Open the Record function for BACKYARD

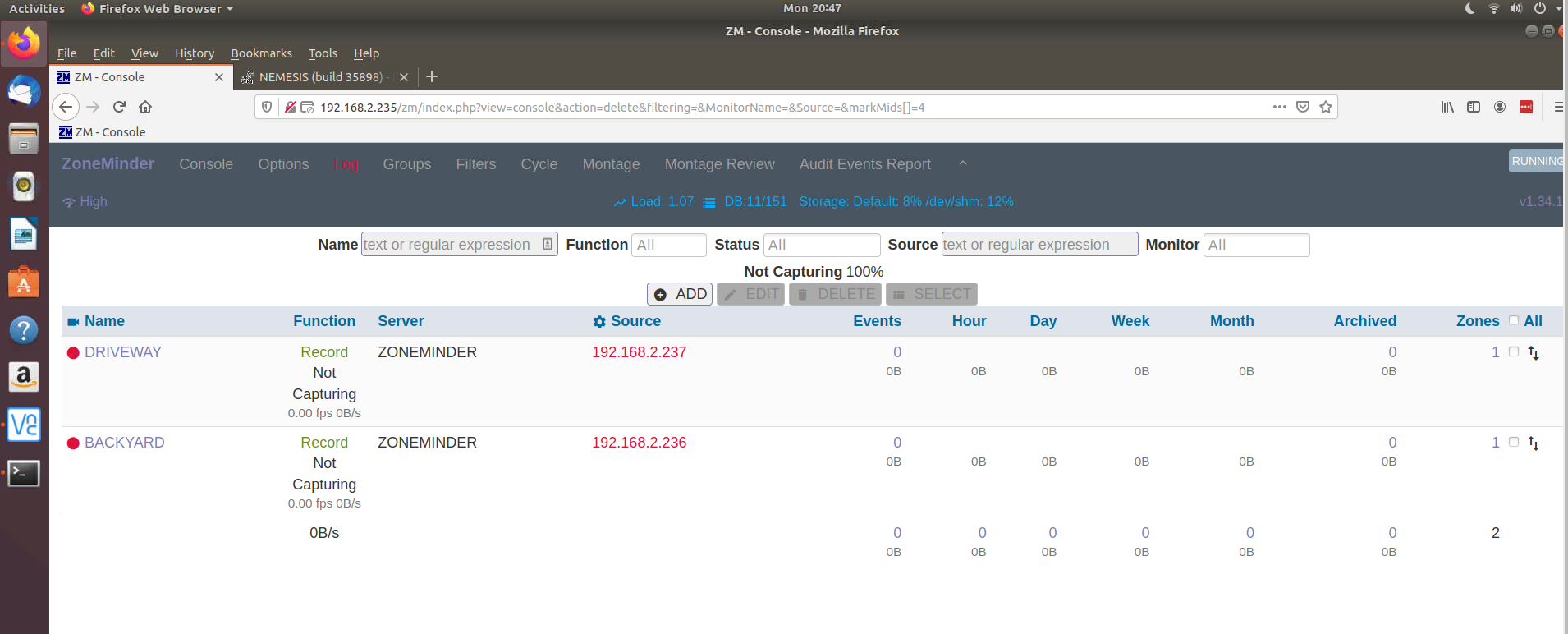tap(324, 443)
